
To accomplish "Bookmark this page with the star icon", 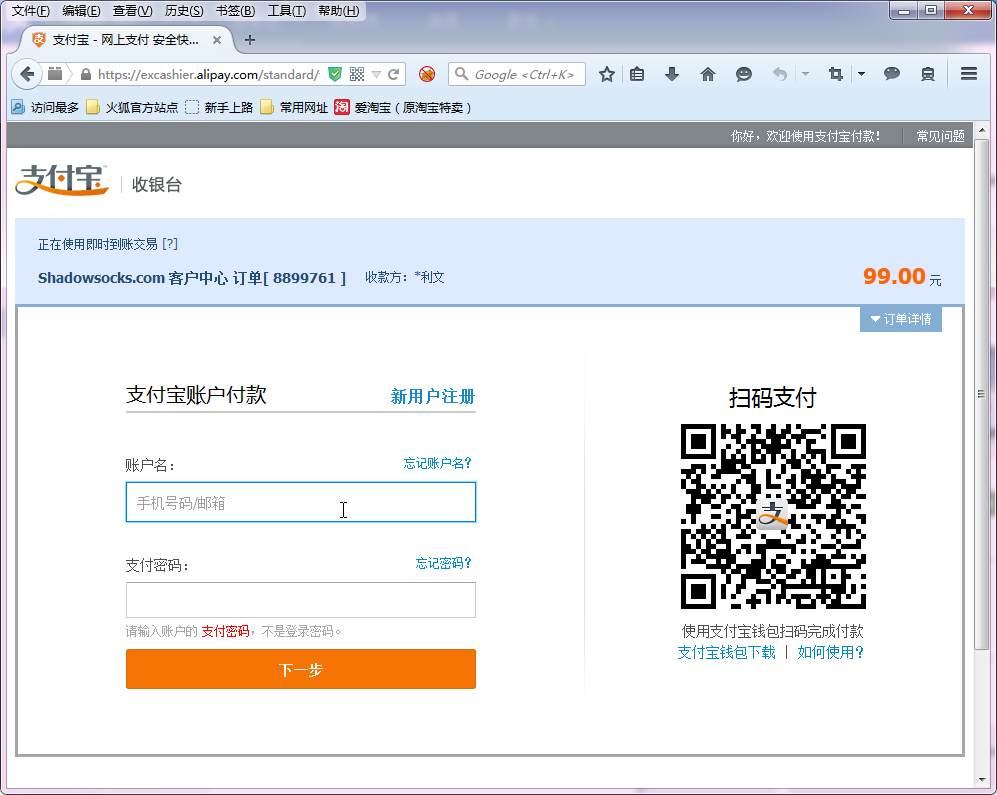I will (x=607, y=74).
